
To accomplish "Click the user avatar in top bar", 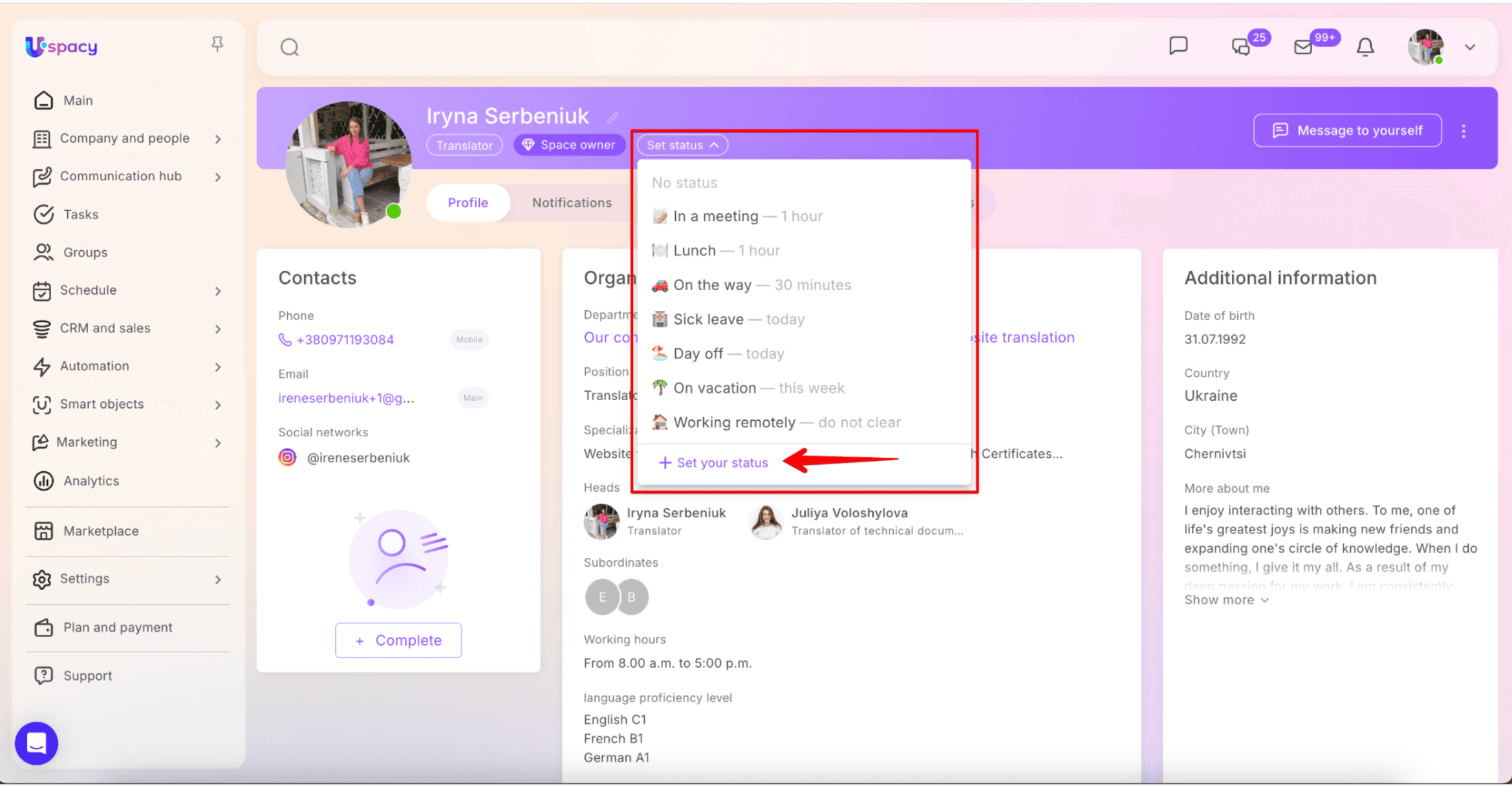I will click(x=1425, y=47).
